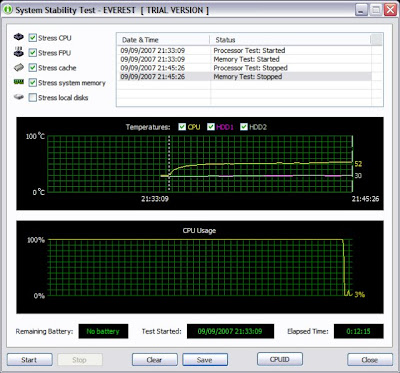Image resolution: width=400 pixels, height=373 pixels.
Task: Hide the CPU temperature graph line
Action: tap(182, 127)
